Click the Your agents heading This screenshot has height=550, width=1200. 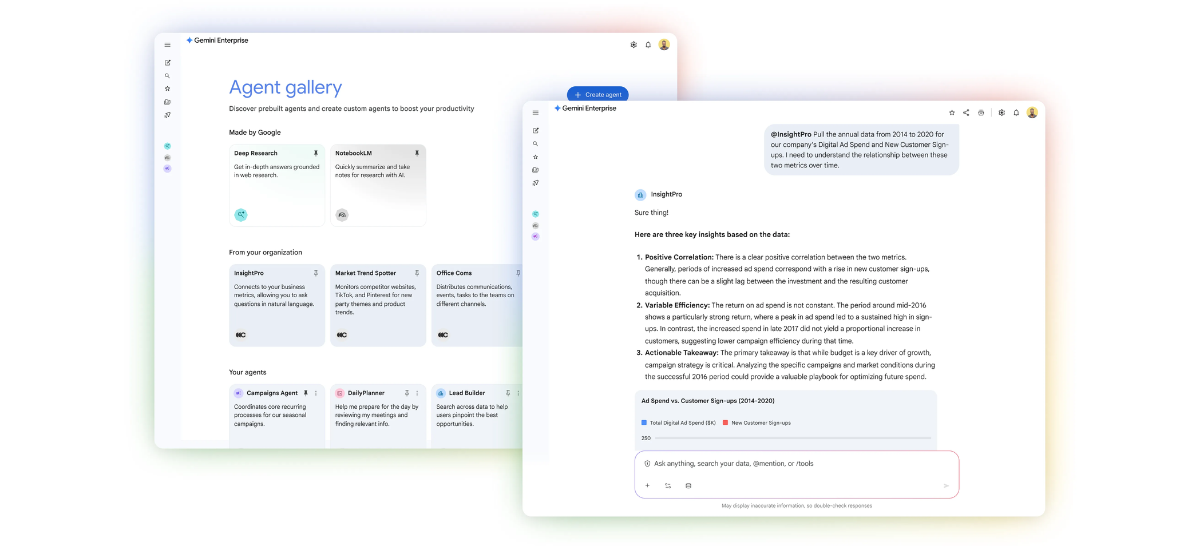tap(249, 372)
